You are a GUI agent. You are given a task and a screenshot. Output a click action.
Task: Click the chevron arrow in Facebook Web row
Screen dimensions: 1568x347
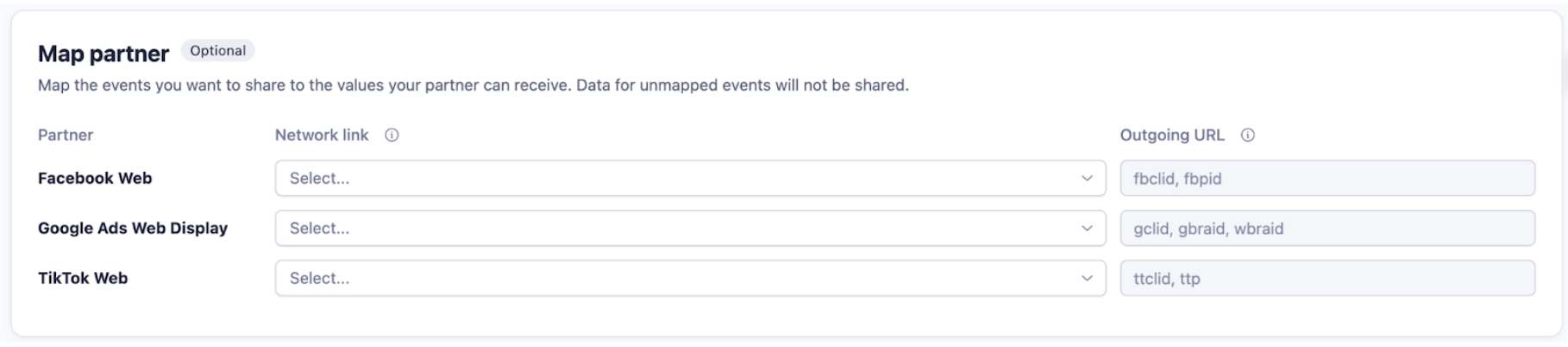(x=1087, y=179)
